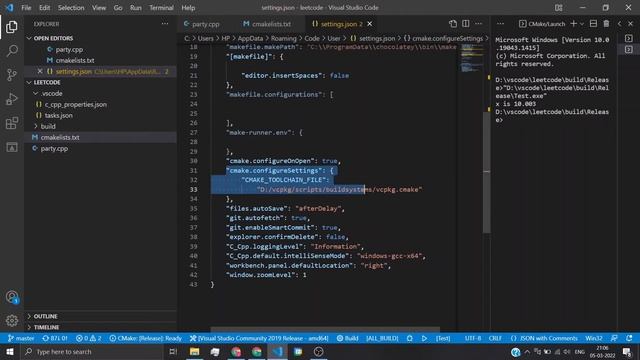Open the Extensions view
The width and height of the screenshot is (640, 360).
[x=12, y=123]
